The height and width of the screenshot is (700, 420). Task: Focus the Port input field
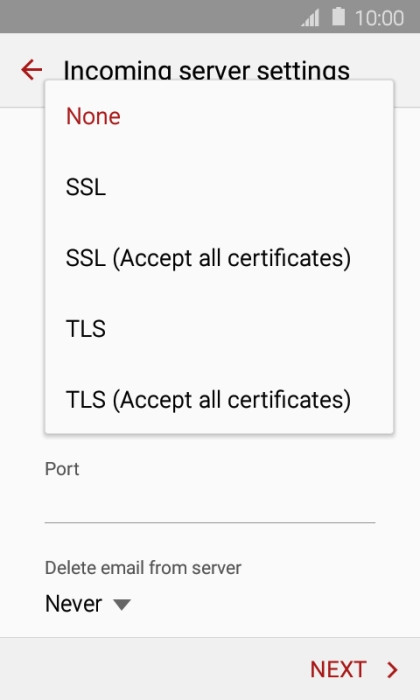[210, 504]
